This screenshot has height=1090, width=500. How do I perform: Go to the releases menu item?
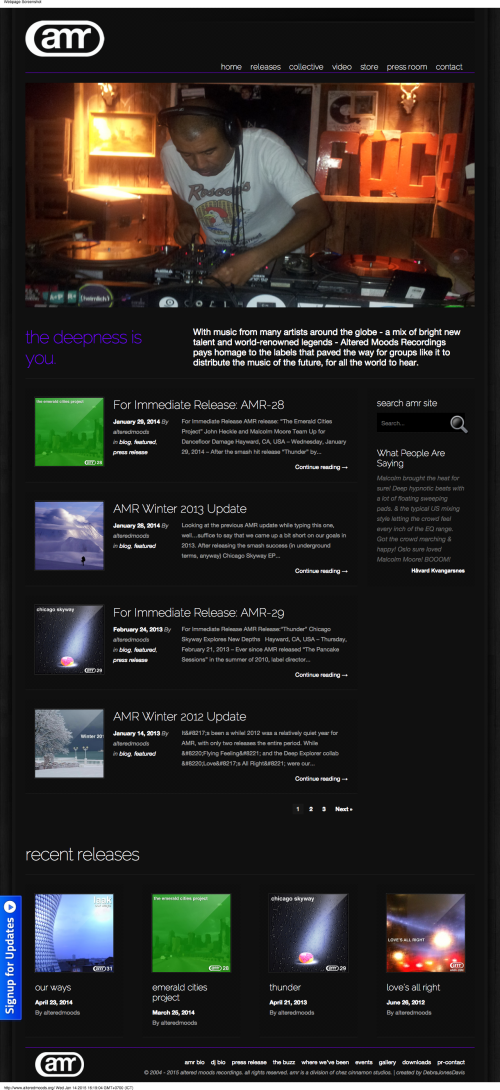(266, 67)
